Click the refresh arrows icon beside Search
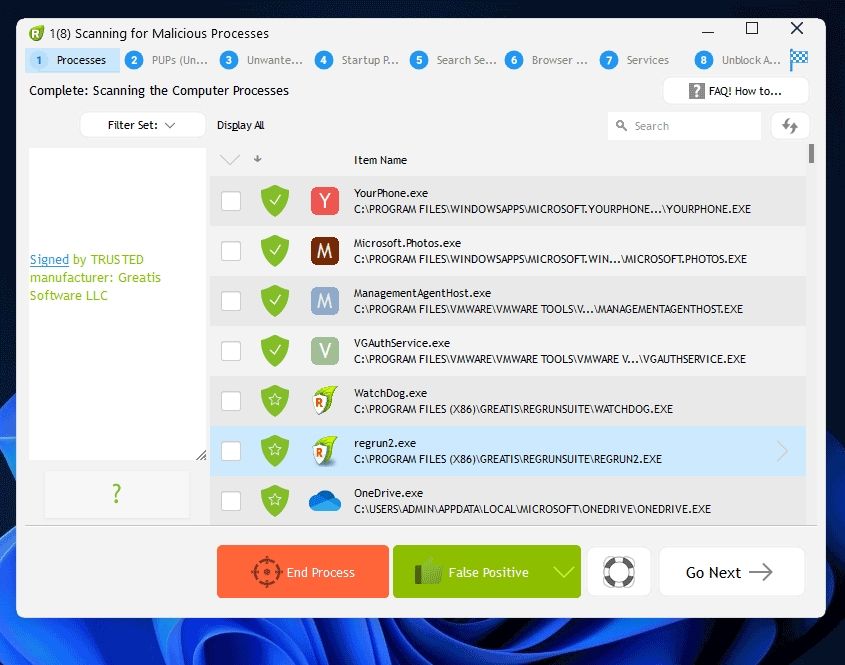Viewport: 845px width, 665px height. click(x=790, y=126)
